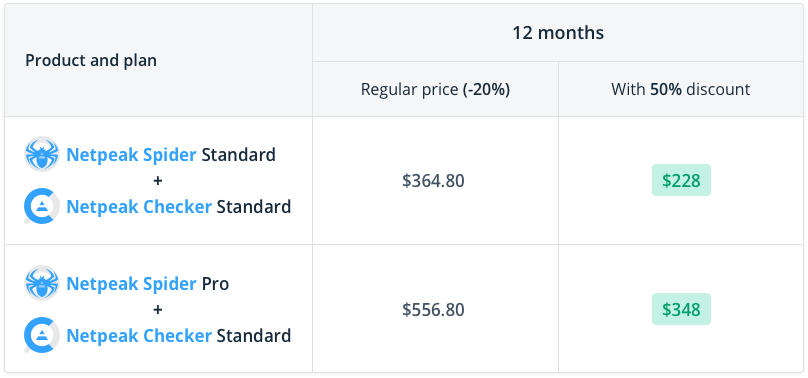
Task: Click Netpeak Checker icon in Pro bundle row
Action: tap(42, 335)
